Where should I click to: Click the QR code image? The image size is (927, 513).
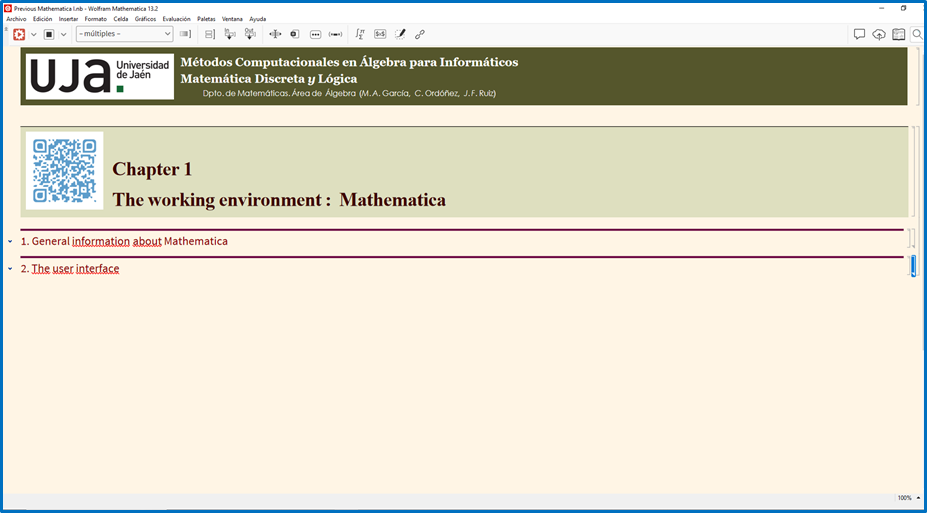pyautogui.click(x=64, y=170)
